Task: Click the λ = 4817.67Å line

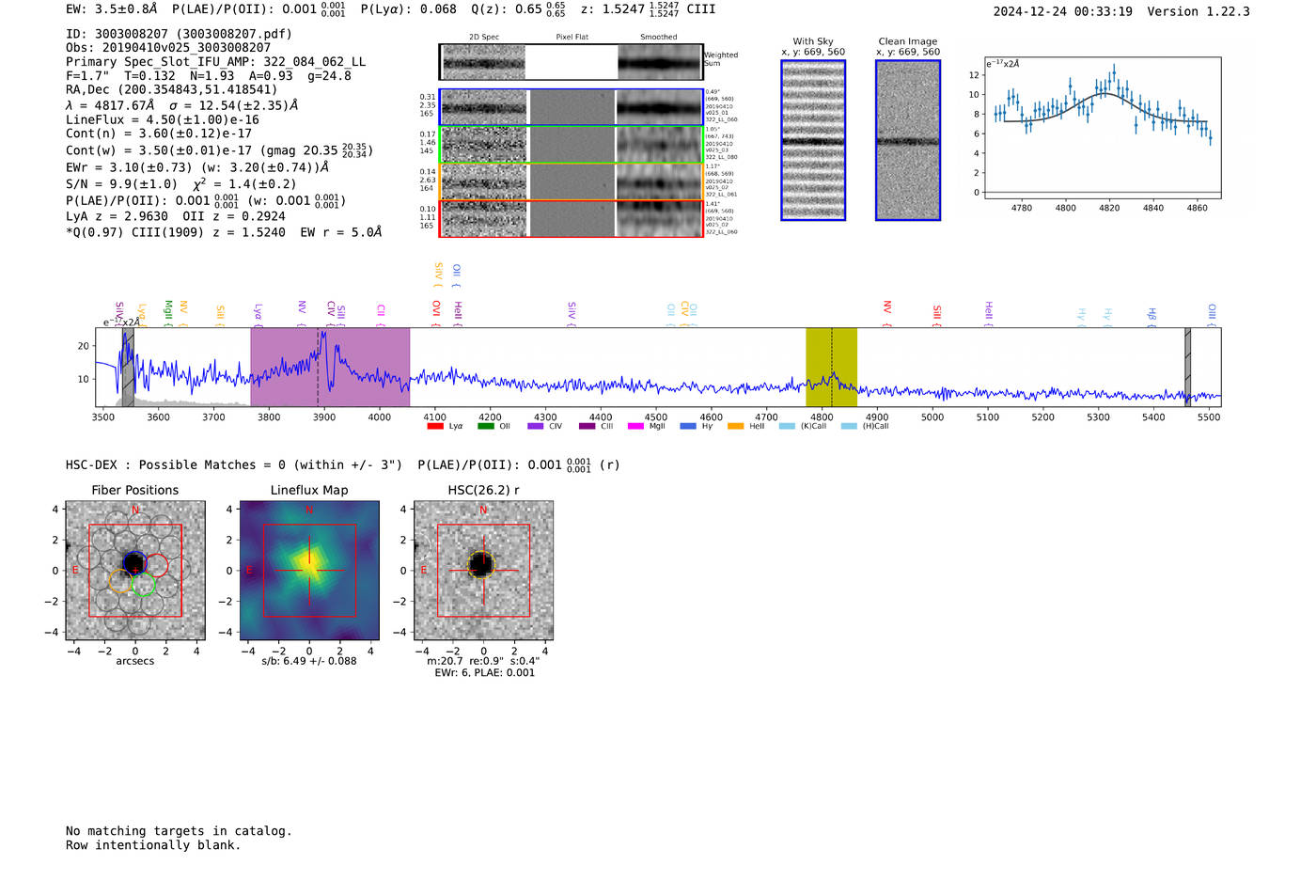Action: click(181, 105)
